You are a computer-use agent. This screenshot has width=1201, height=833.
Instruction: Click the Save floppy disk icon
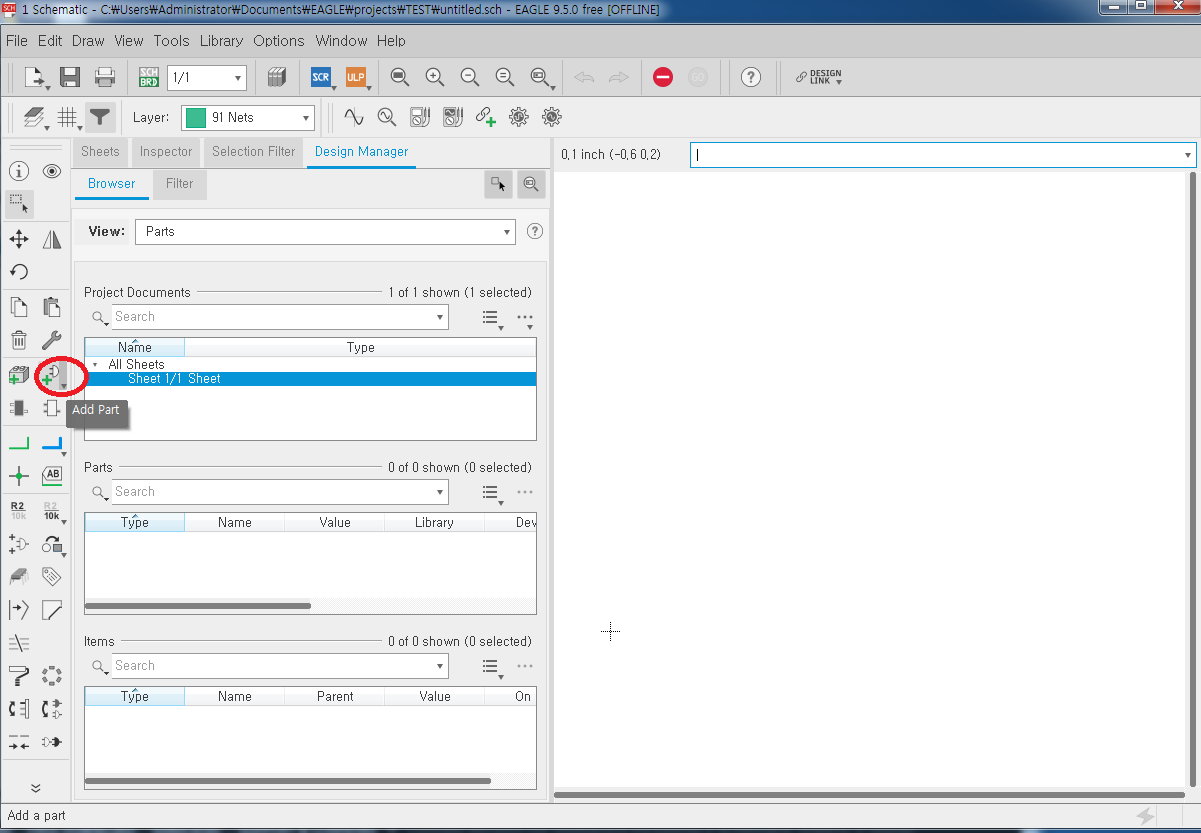[x=70, y=77]
